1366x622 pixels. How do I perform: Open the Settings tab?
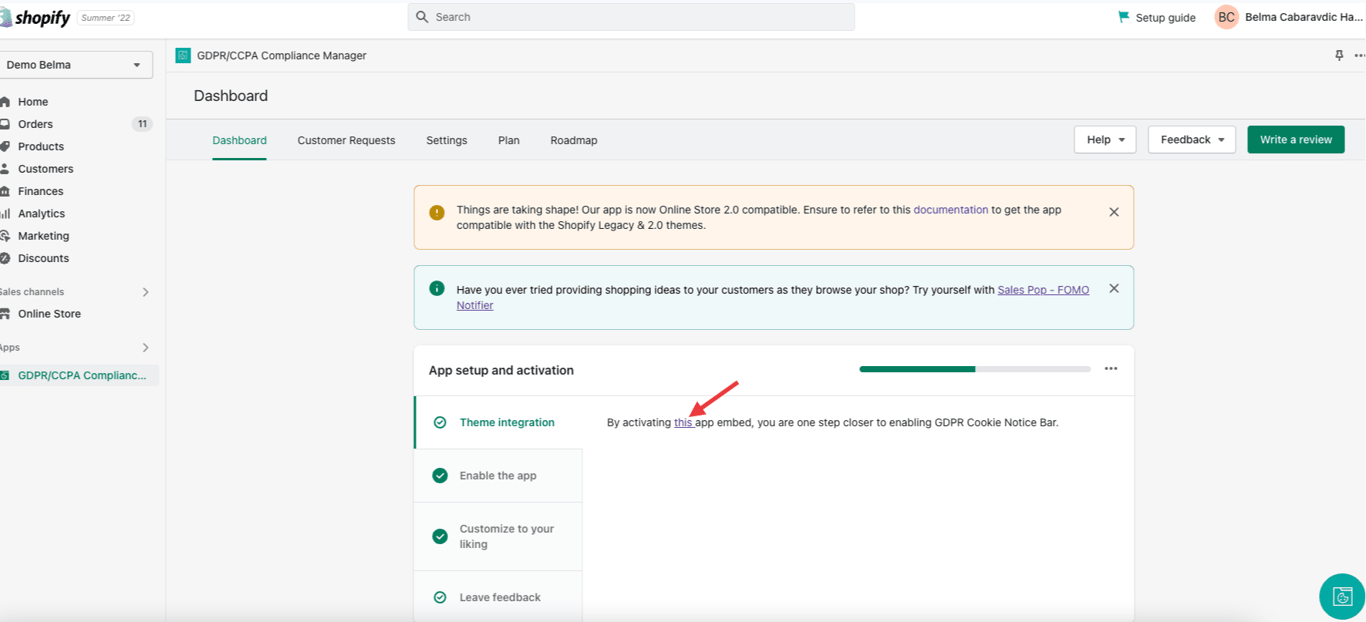(x=446, y=141)
